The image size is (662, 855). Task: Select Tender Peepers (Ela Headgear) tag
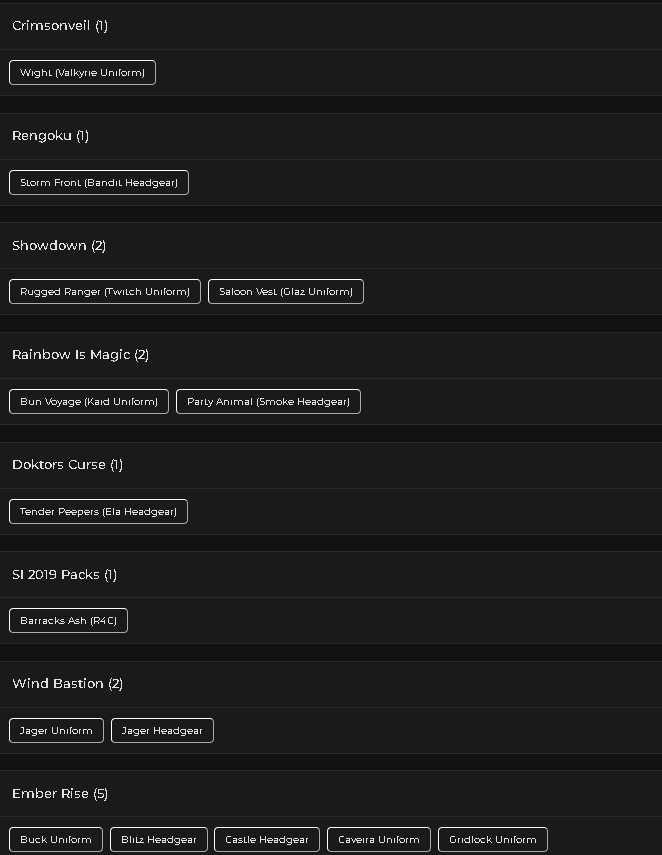[98, 512]
